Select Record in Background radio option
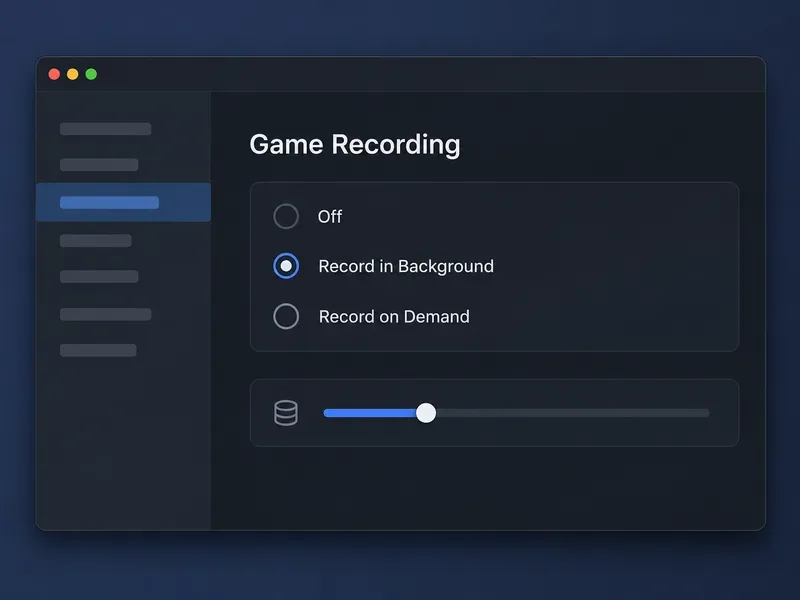The image size is (800, 600). [286, 266]
